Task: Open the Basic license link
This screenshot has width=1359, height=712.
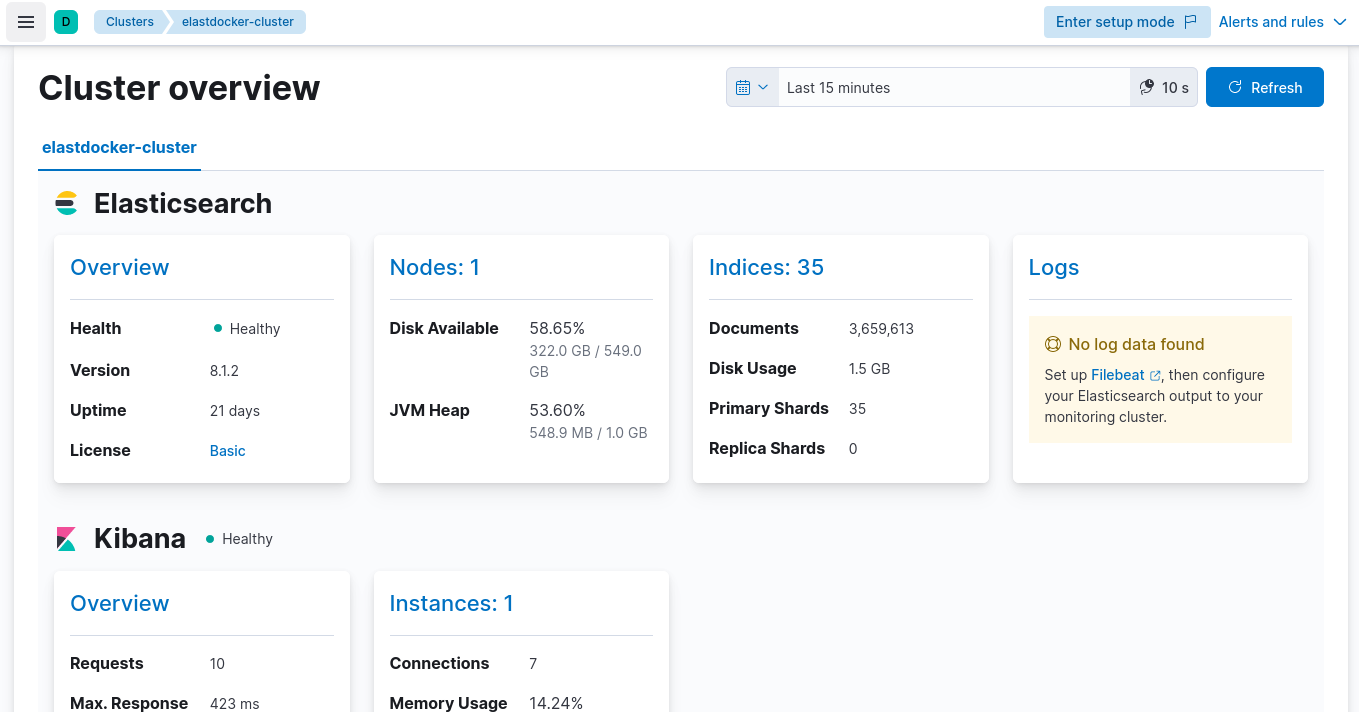Action: point(227,450)
